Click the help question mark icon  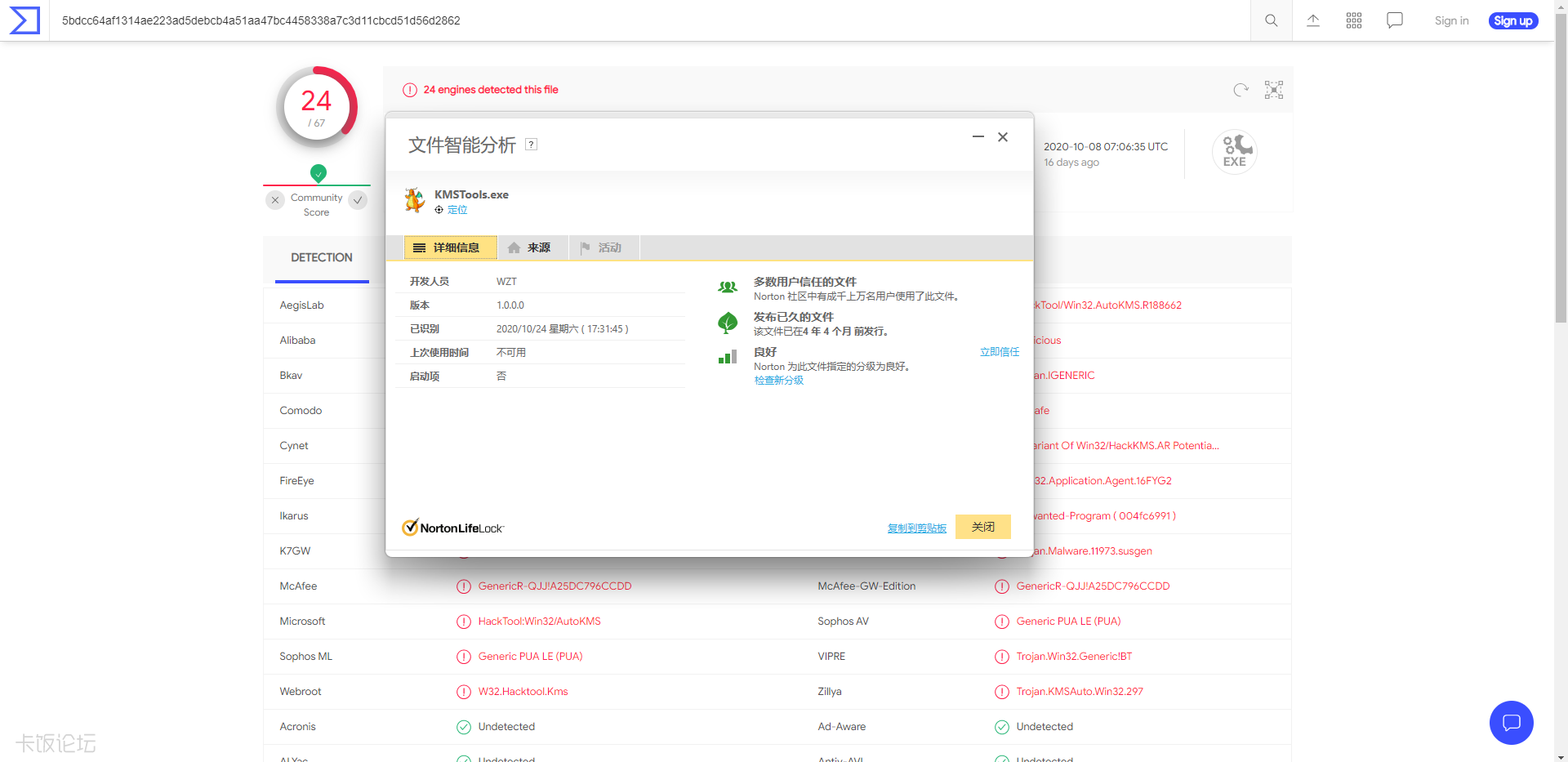coord(531,145)
